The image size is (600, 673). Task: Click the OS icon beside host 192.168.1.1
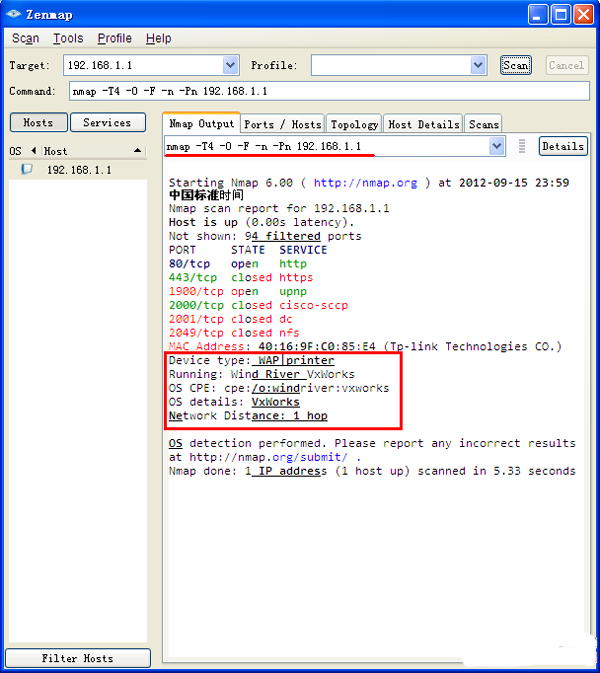click(x=27, y=170)
